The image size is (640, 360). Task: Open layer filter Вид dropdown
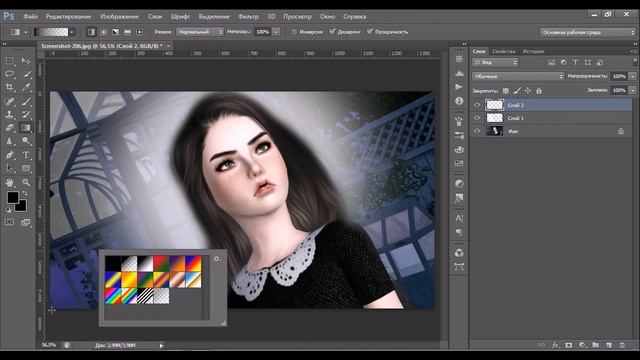[x=495, y=62]
